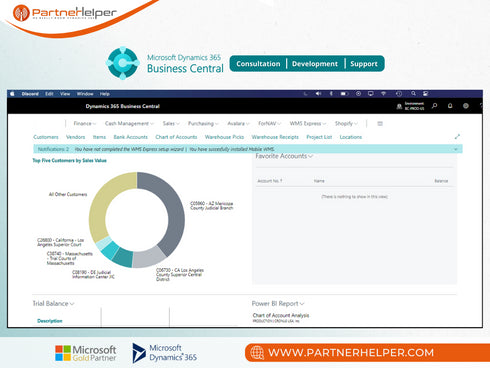
Task: Select the light gray CA Los Angeles segment
Action: pyautogui.click(x=148, y=258)
